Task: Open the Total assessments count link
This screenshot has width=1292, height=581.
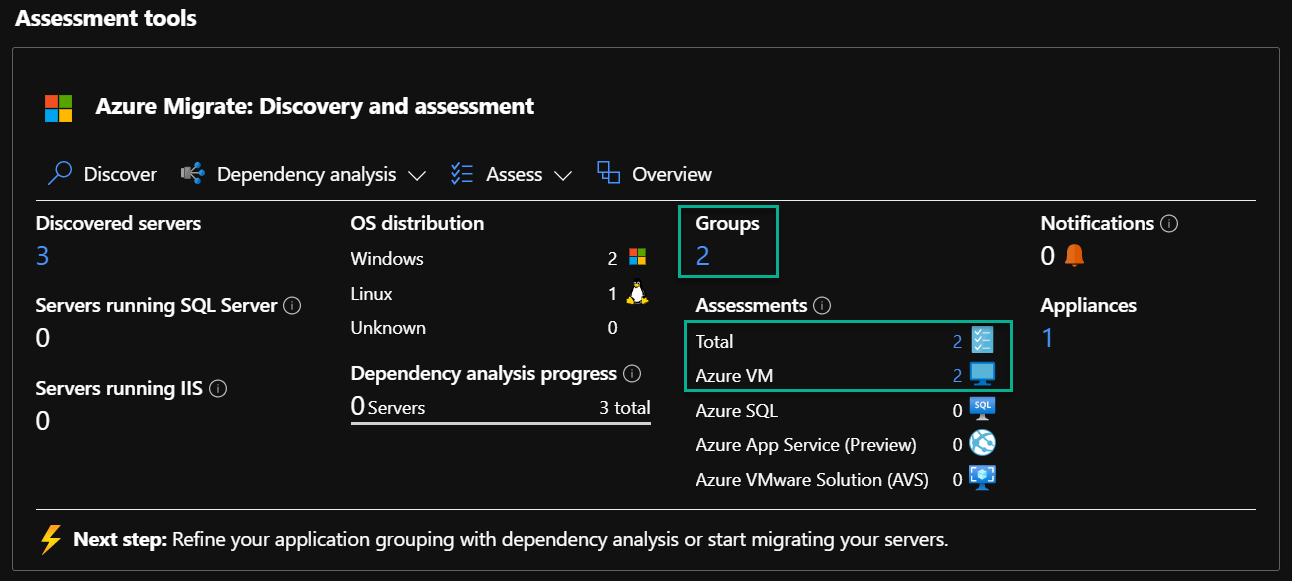Action: [957, 342]
